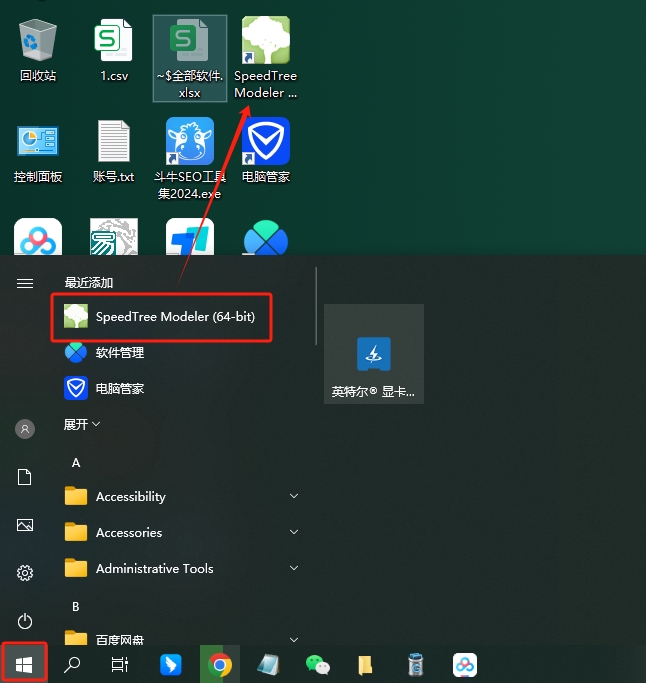The height and width of the screenshot is (683, 646).
Task: Open Task View on the taskbar
Action: (x=120, y=665)
